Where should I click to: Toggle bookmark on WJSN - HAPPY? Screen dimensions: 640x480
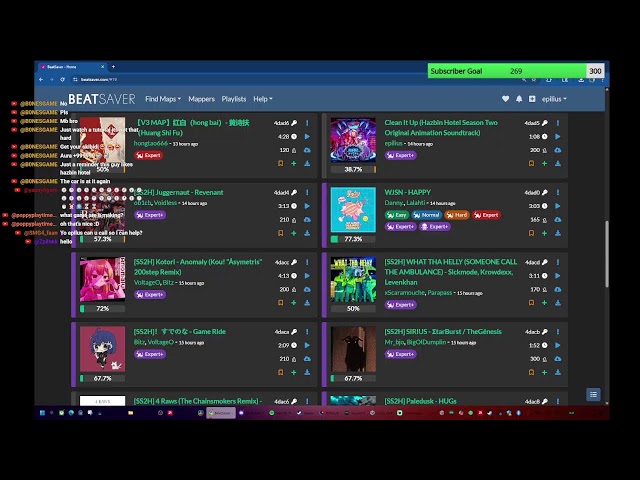pyautogui.click(x=531, y=233)
